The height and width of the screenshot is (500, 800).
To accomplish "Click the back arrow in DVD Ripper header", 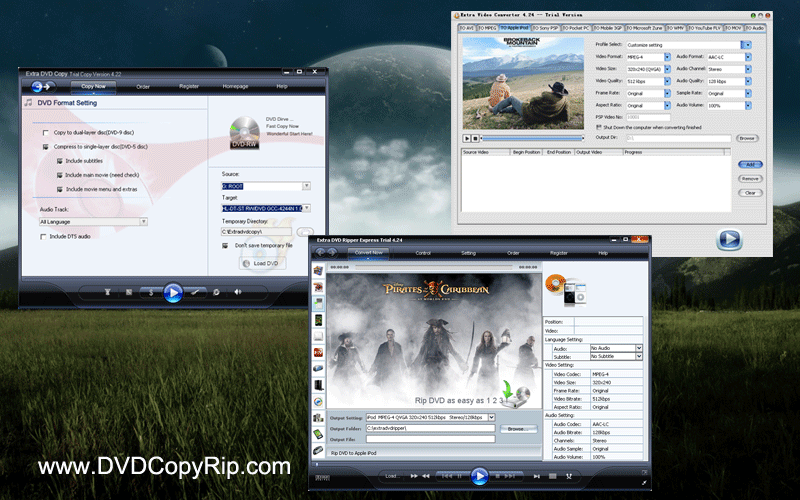I will tap(320, 252).
